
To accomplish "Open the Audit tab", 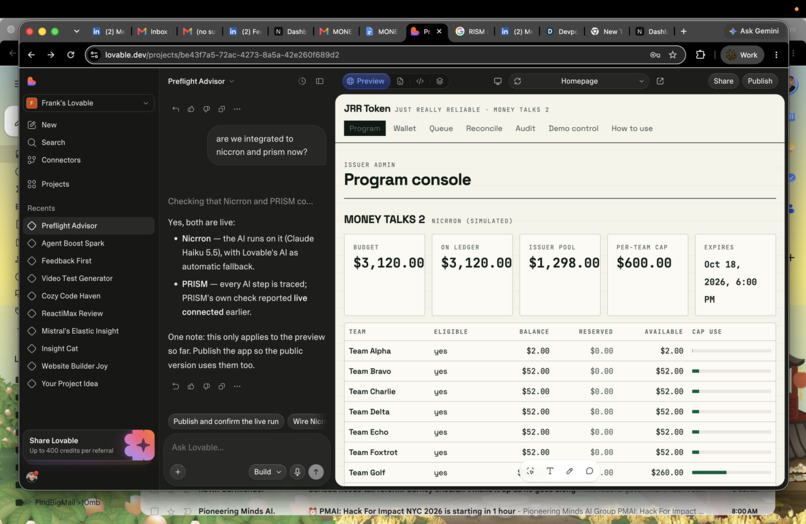I will point(525,129).
